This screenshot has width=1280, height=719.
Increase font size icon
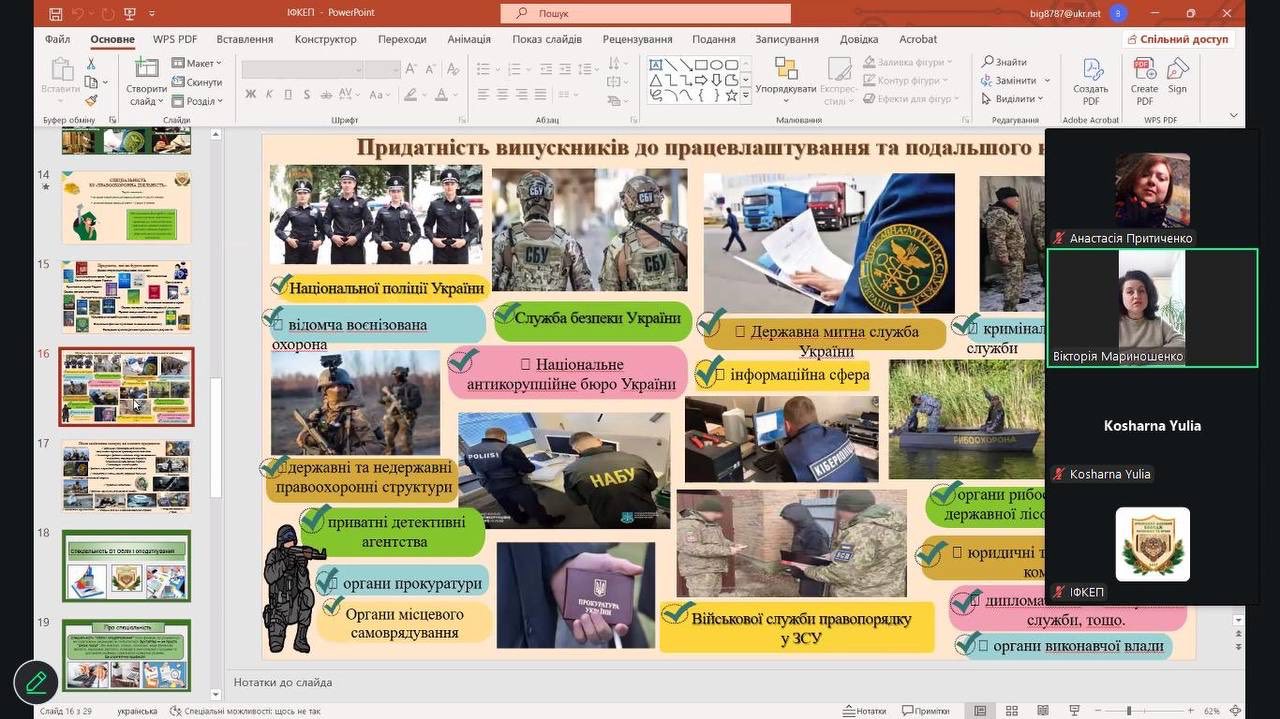[412, 69]
